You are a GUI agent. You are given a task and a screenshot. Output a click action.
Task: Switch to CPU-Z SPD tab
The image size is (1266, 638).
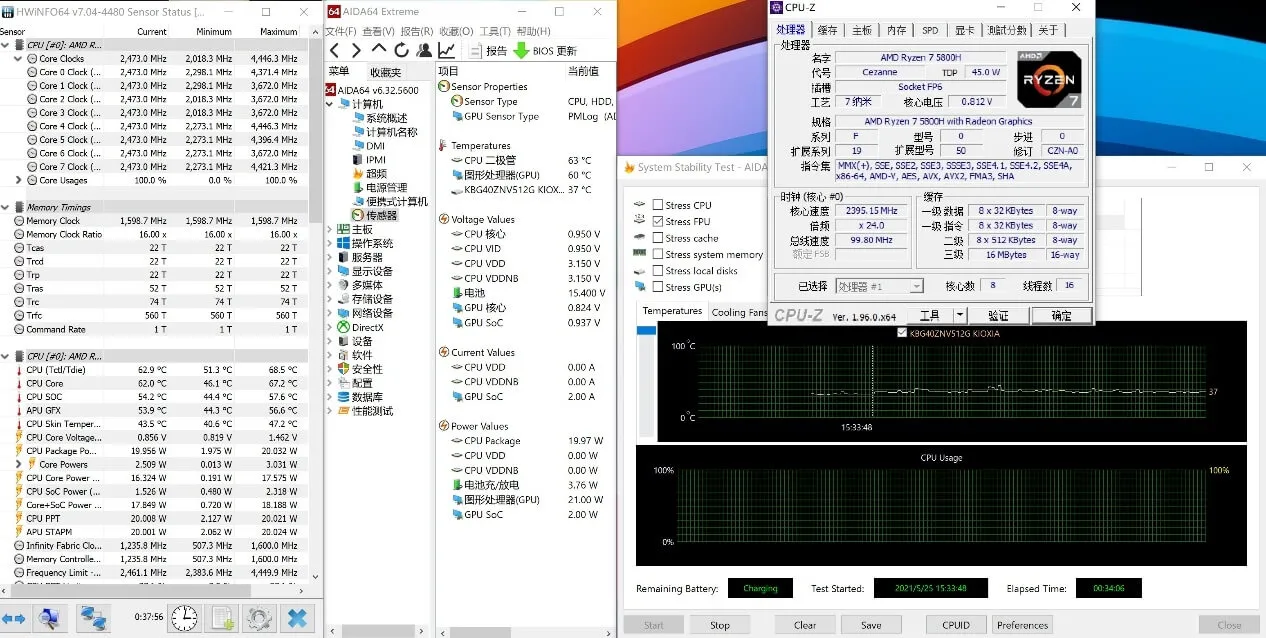930,31
